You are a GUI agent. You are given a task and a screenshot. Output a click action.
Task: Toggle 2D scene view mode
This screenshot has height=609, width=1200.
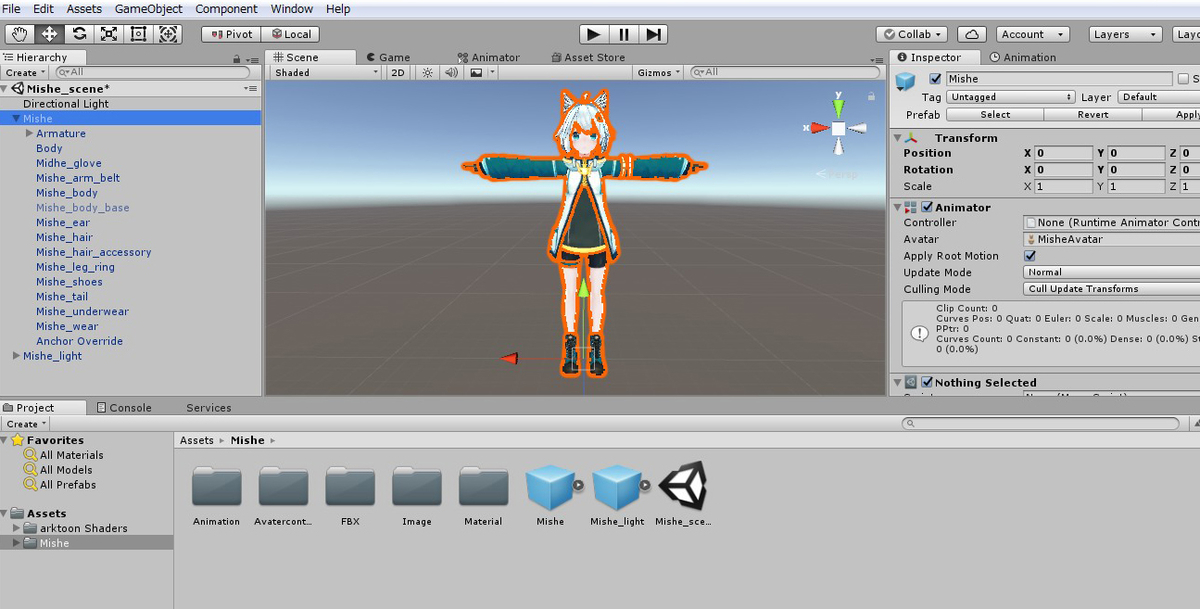coord(398,72)
